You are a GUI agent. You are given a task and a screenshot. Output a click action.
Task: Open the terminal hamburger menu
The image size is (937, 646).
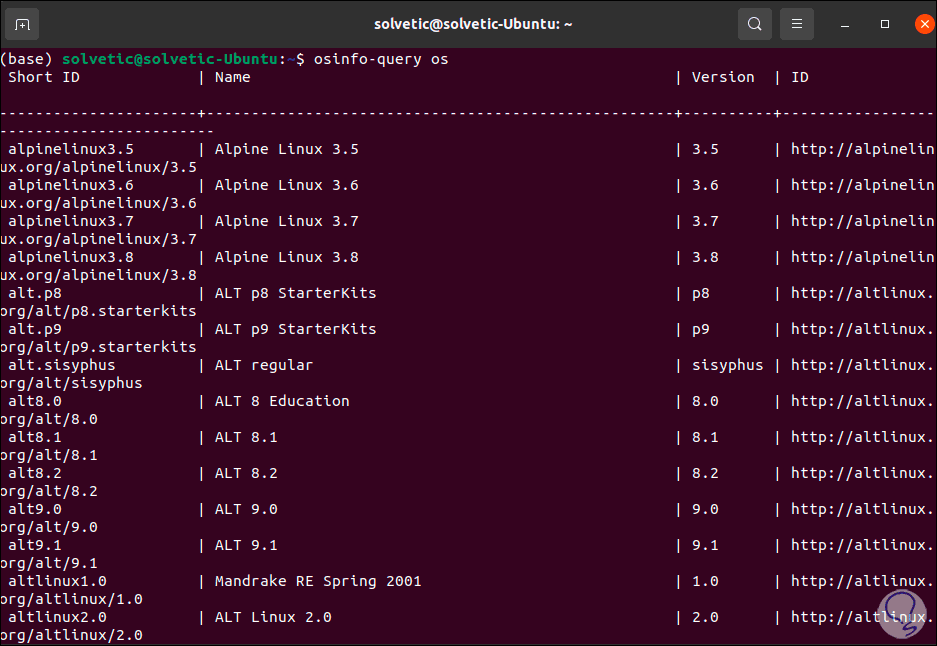(796, 23)
